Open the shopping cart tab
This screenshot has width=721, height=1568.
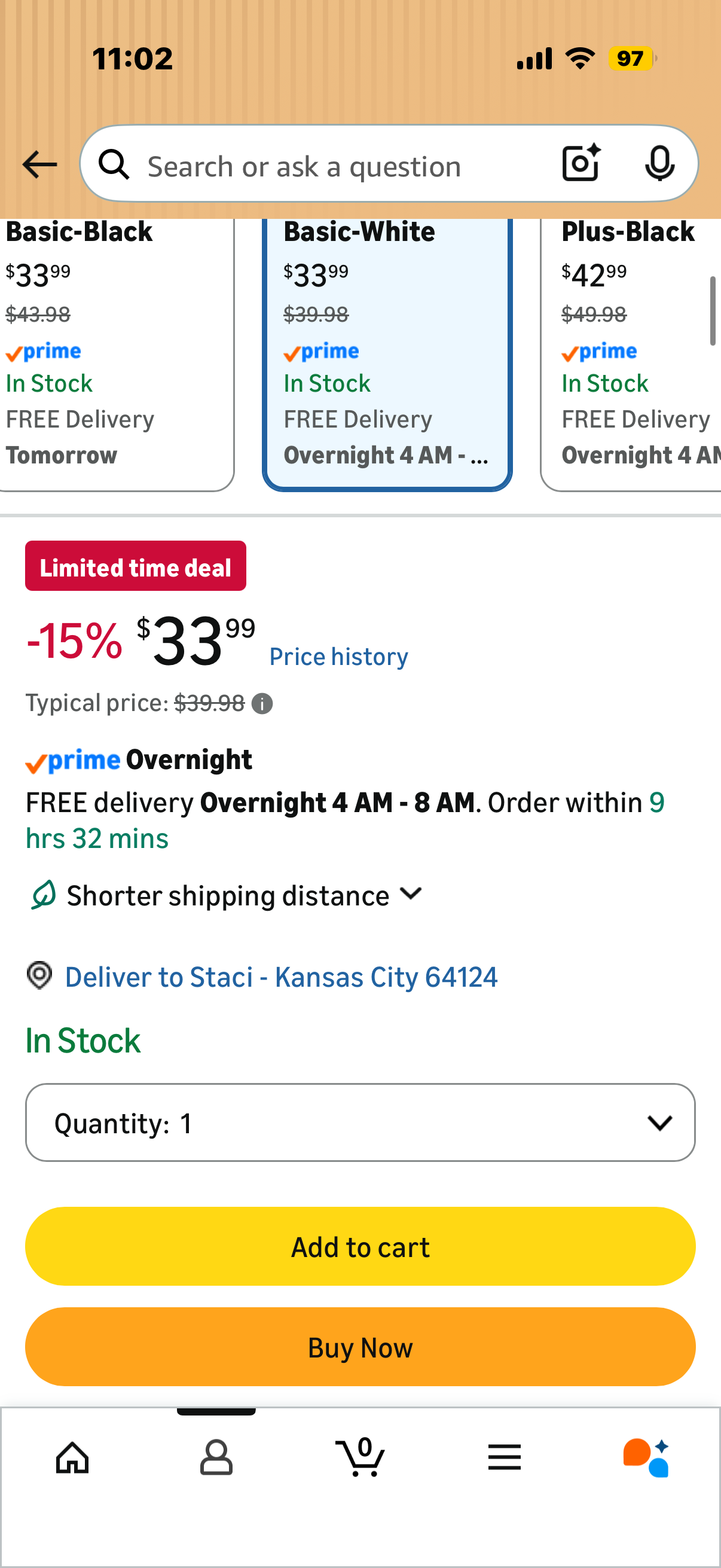coord(360,1457)
